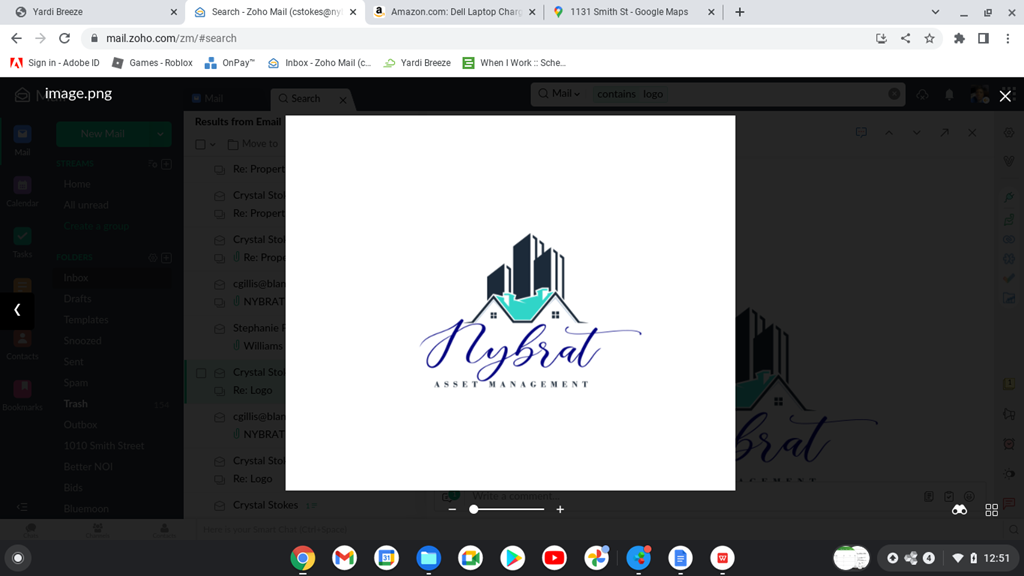Viewport: 1024px width, 576px height.
Task: Open the Mail search scope dropdown
Action: tap(561, 93)
